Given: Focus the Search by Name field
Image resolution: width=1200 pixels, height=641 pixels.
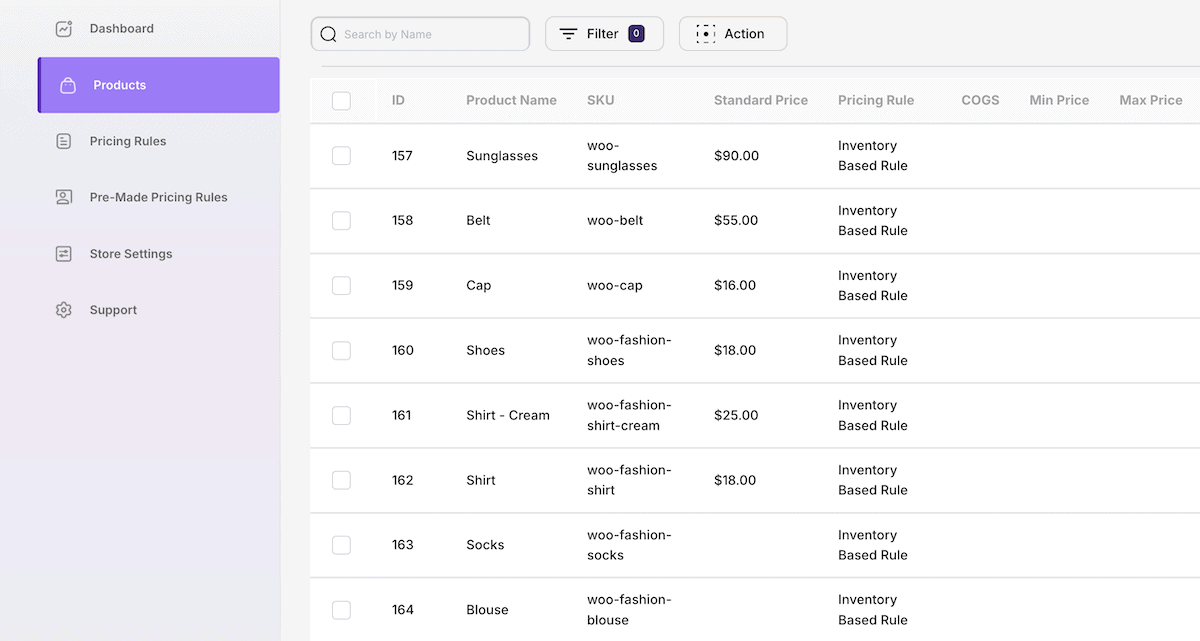Looking at the screenshot, I should [420, 34].
